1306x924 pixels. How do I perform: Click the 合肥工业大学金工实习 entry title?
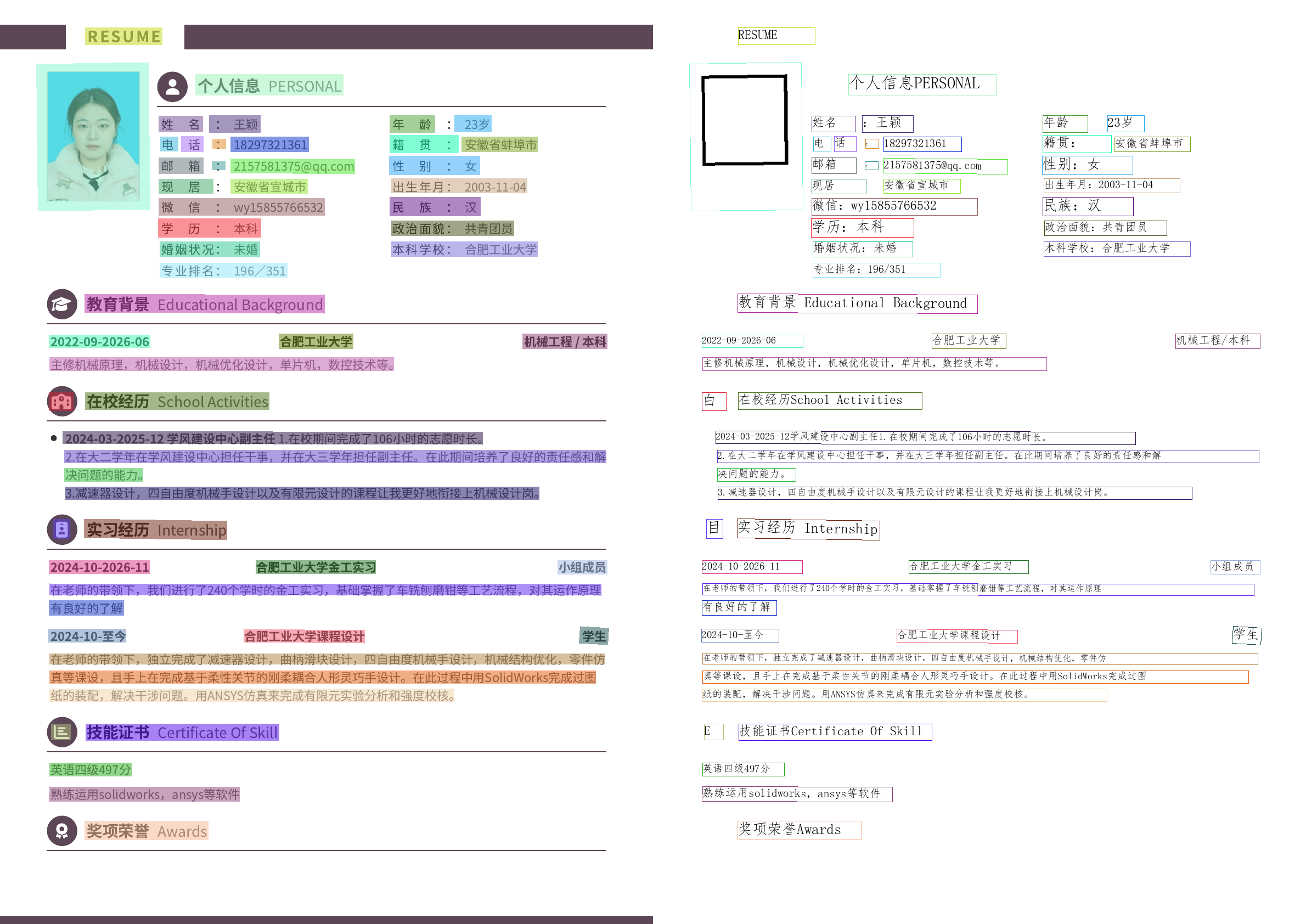(316, 567)
